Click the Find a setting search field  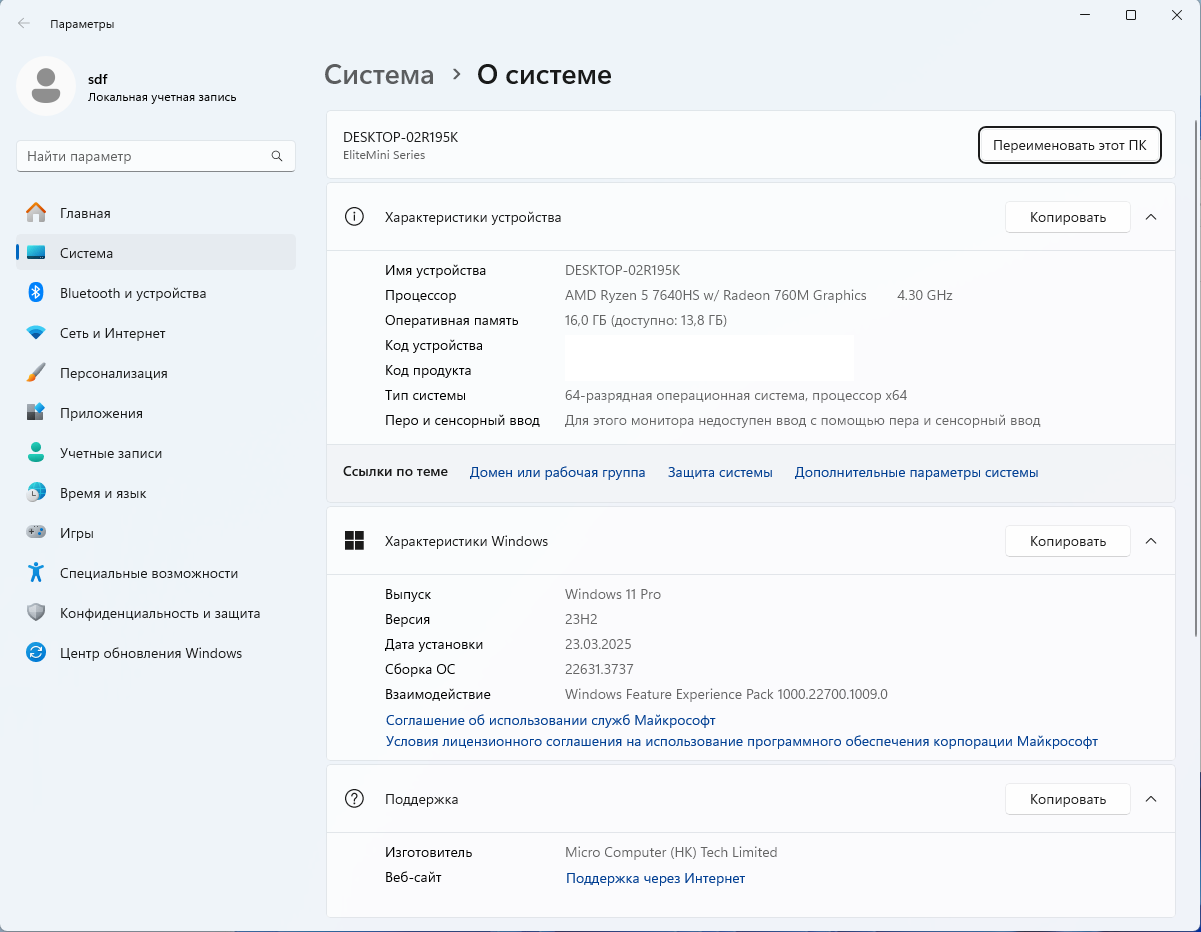[145, 157]
